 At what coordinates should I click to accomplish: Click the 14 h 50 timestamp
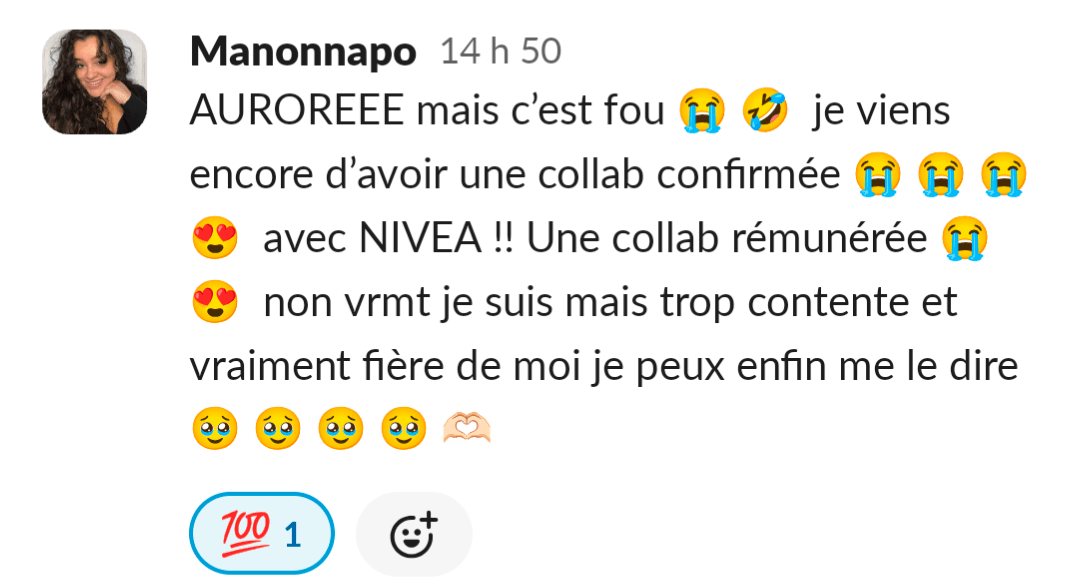pos(501,52)
